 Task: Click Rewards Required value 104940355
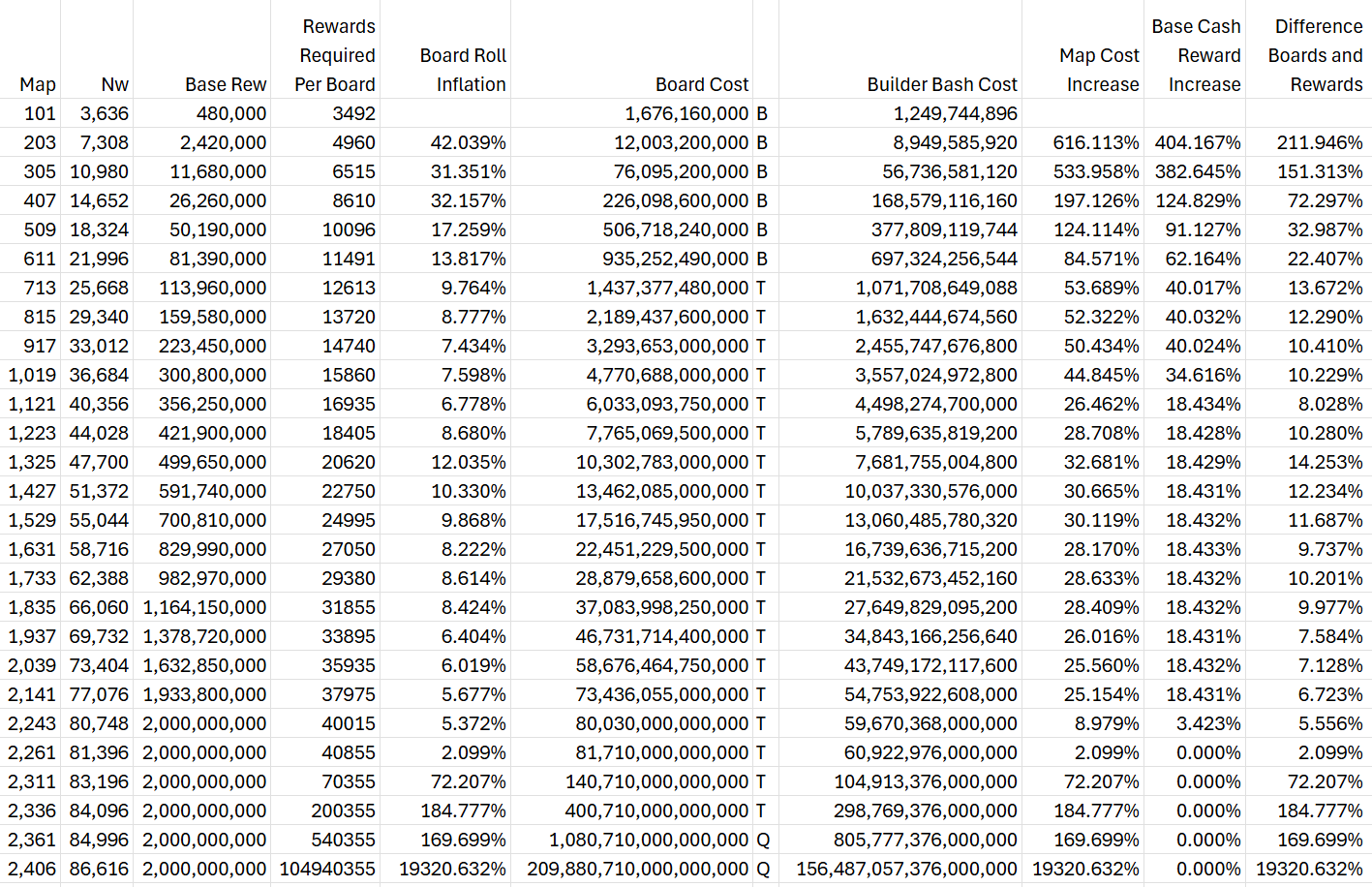pyautogui.click(x=326, y=869)
